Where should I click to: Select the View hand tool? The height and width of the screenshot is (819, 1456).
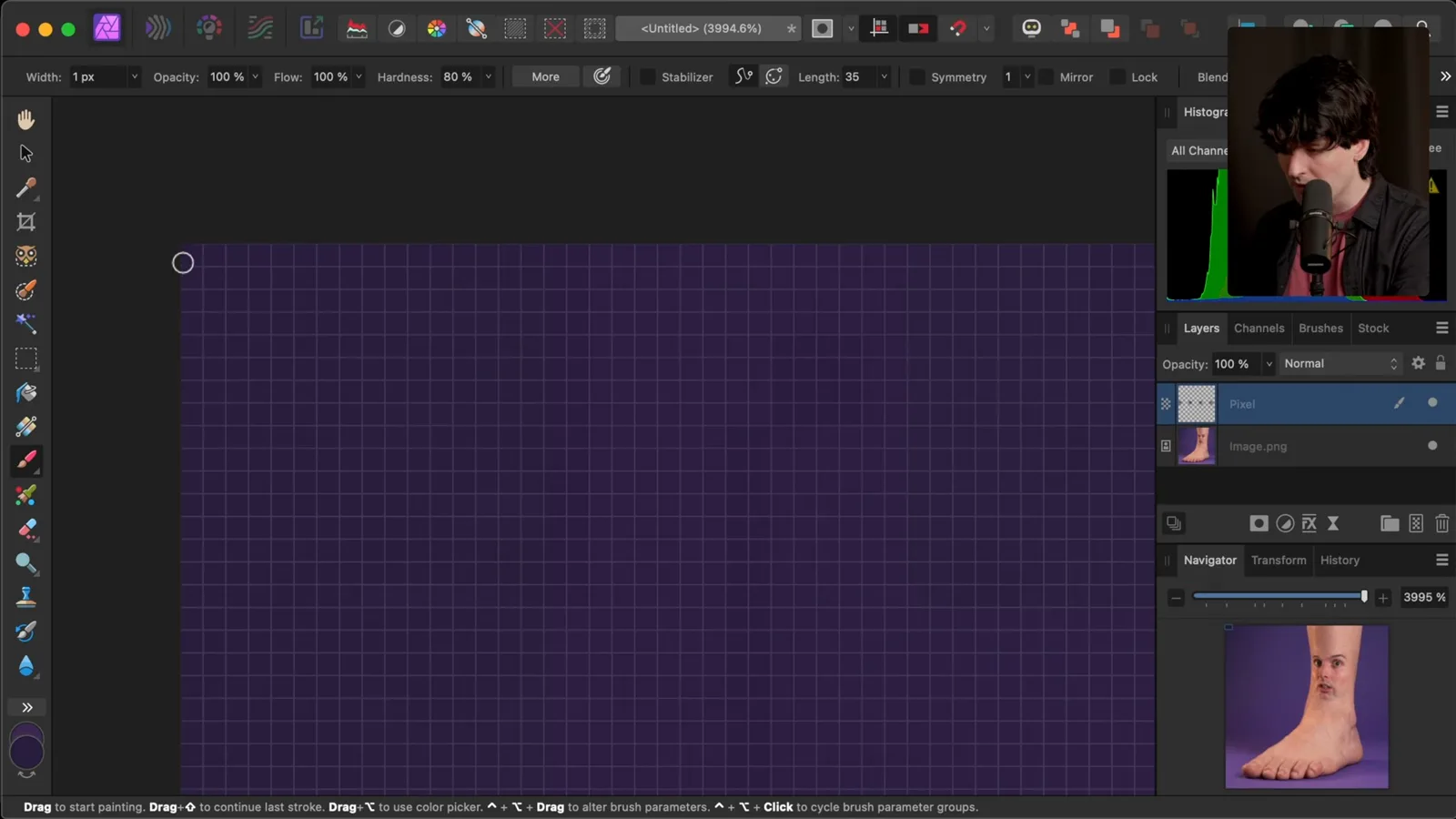pos(25,119)
